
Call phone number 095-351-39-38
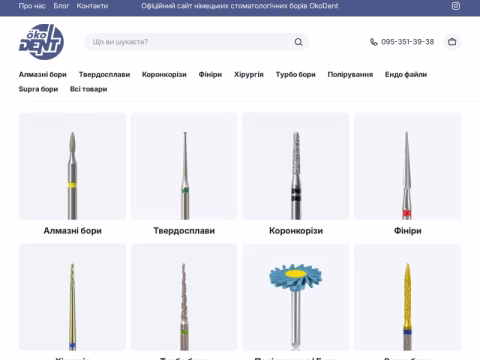pos(407,42)
